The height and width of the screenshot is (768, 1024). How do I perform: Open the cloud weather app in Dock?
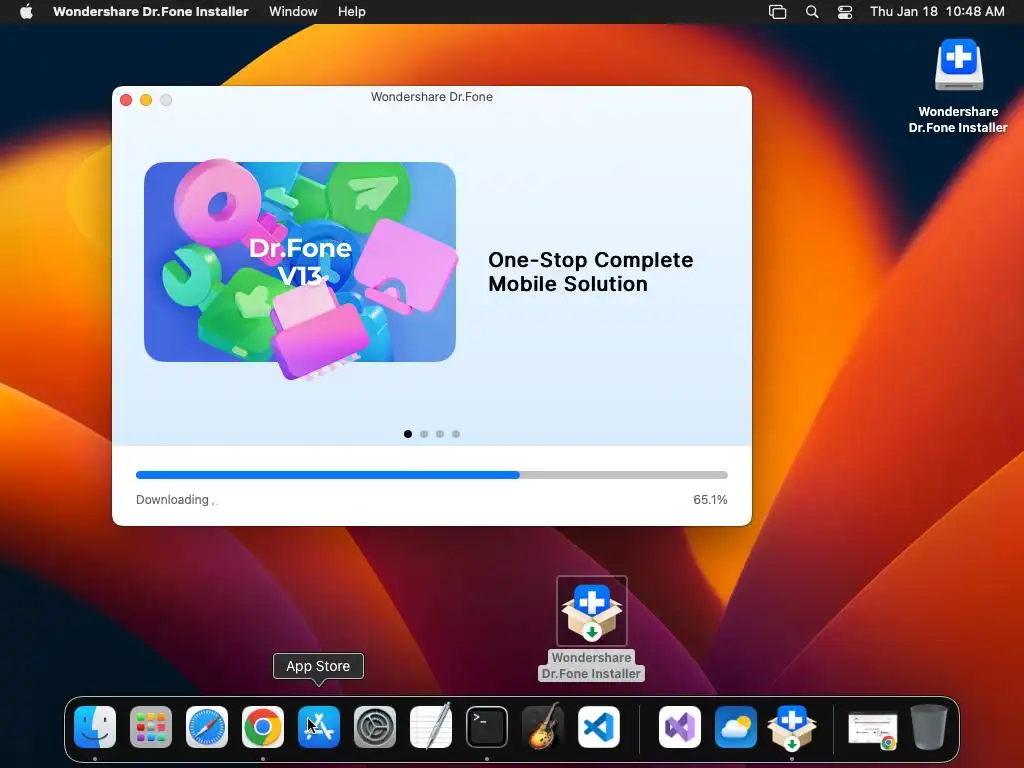coord(736,727)
